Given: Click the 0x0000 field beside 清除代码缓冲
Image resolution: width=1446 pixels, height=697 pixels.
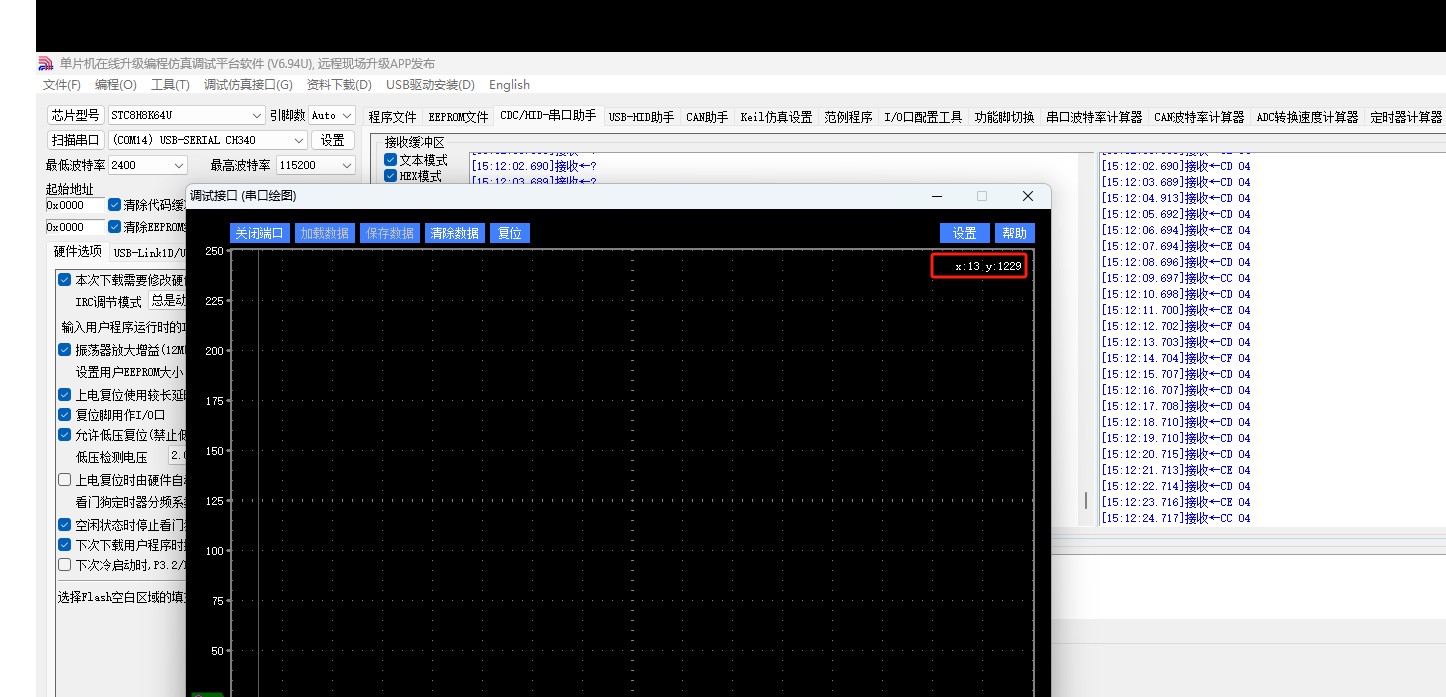Looking at the screenshot, I should (x=75, y=205).
